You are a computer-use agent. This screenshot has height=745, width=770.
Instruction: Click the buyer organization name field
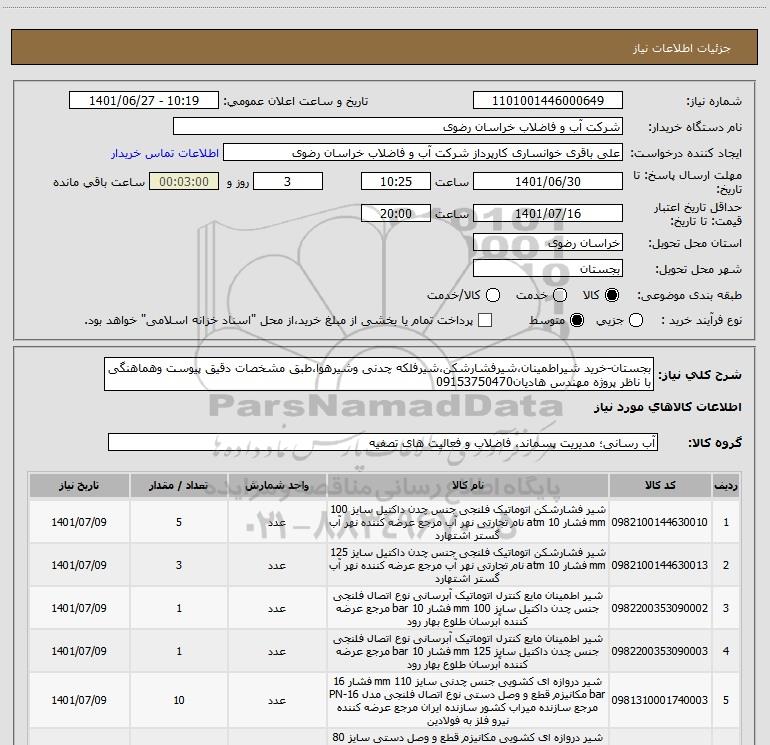398,127
